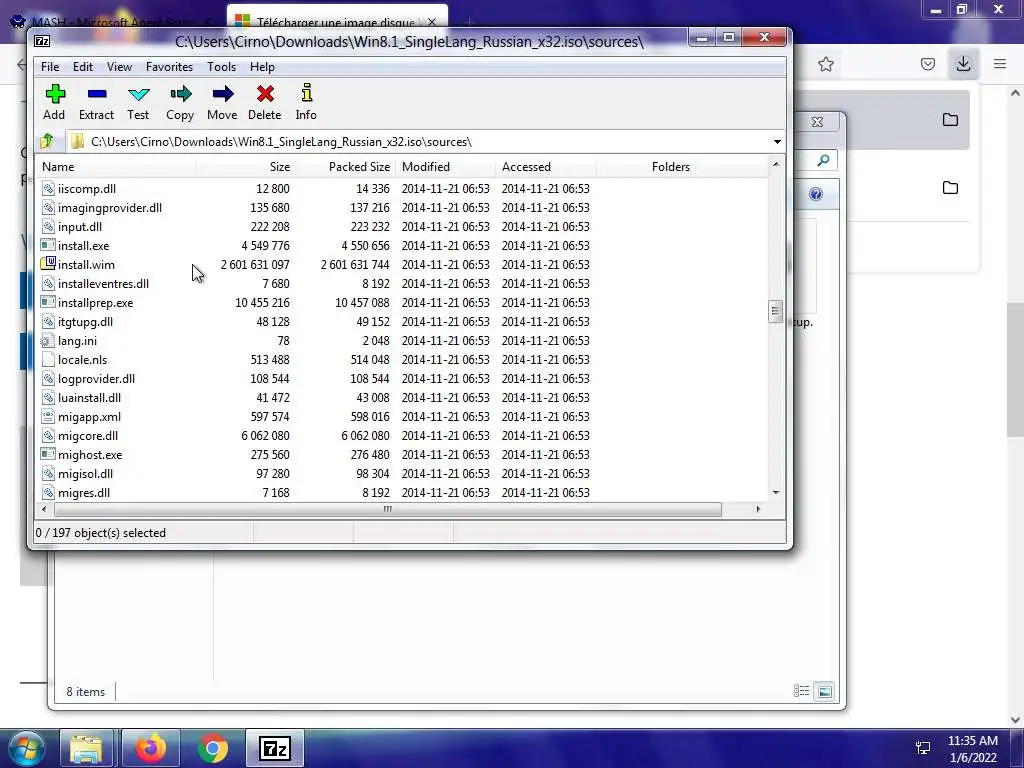Switch Explorer to large icons view

coord(825,691)
